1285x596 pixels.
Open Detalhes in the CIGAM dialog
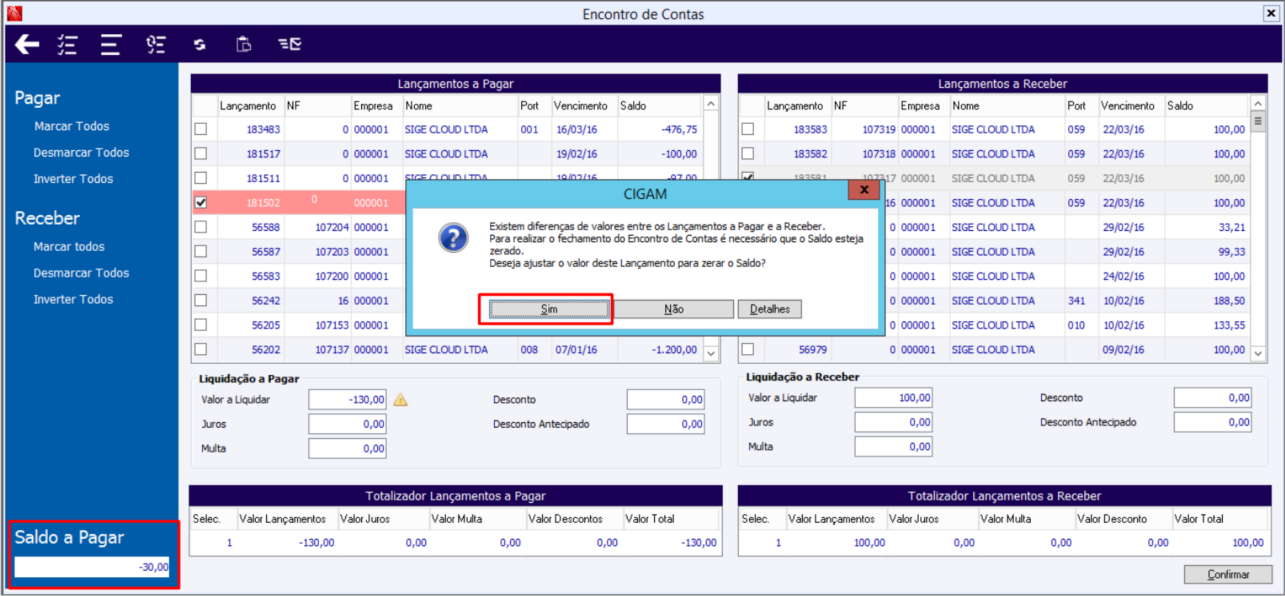pyautogui.click(x=770, y=309)
